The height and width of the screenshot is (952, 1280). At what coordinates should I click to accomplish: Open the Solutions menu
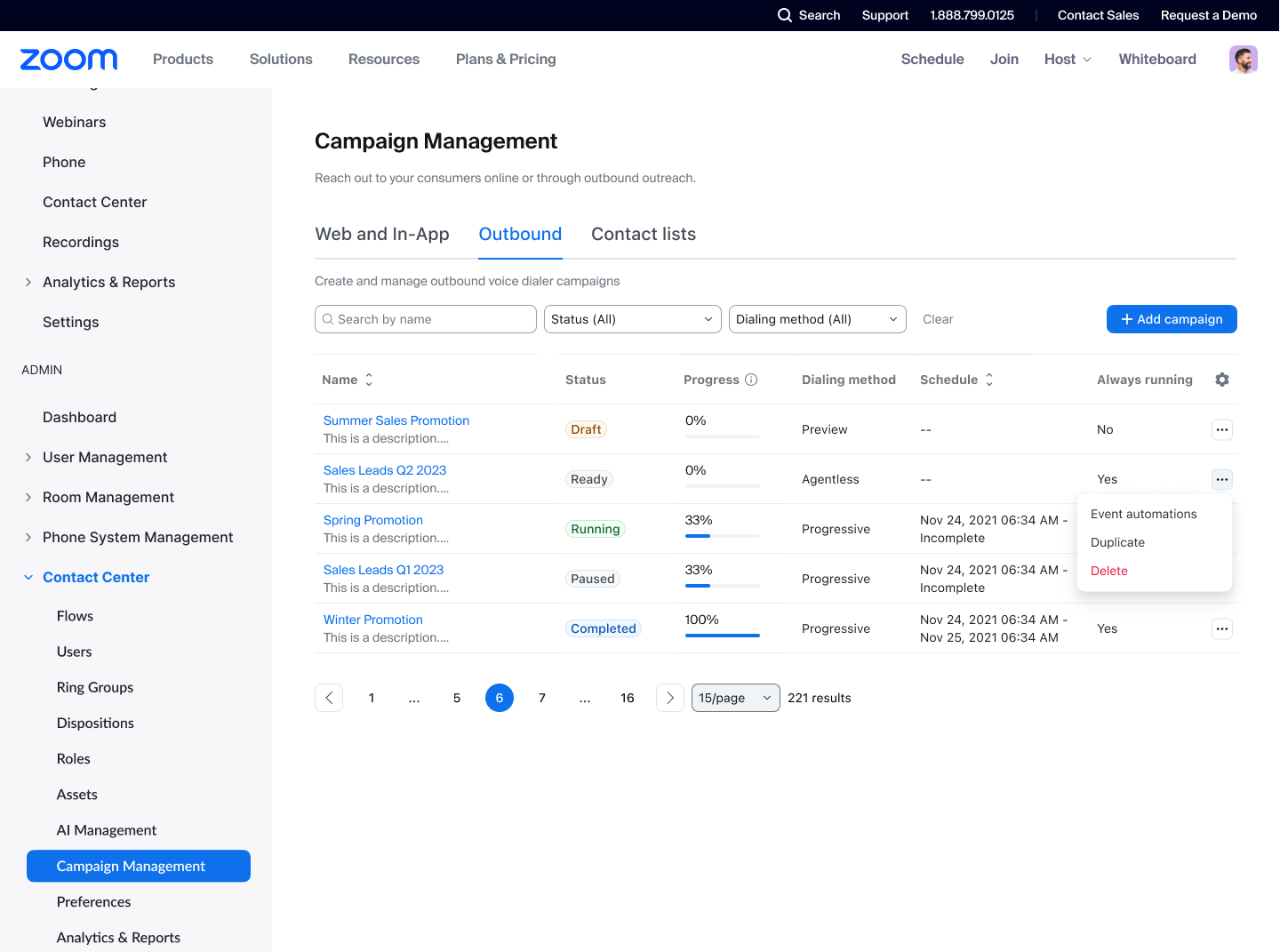(x=281, y=60)
